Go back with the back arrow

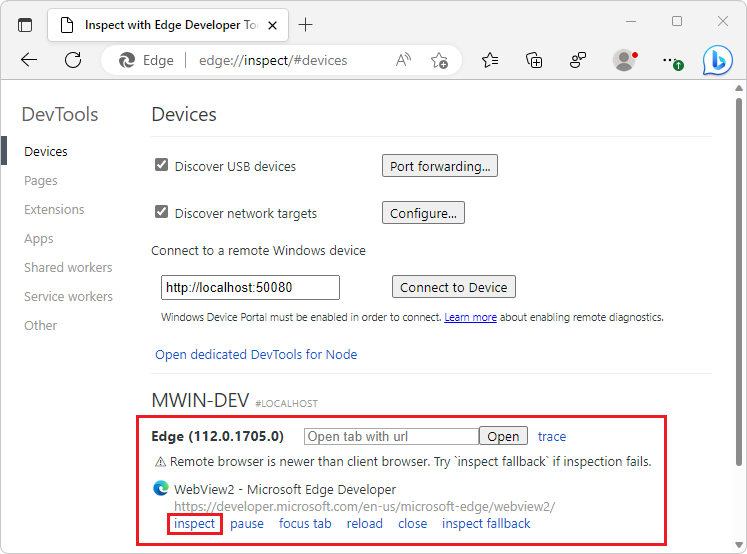29,60
